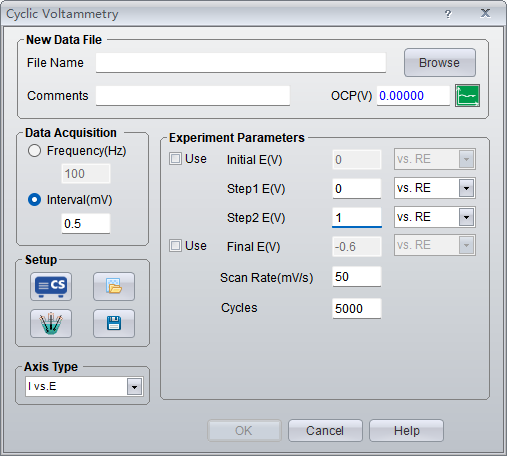This screenshot has height=456, width=507.
Task: Click the Cancel button
Action: [x=325, y=431]
